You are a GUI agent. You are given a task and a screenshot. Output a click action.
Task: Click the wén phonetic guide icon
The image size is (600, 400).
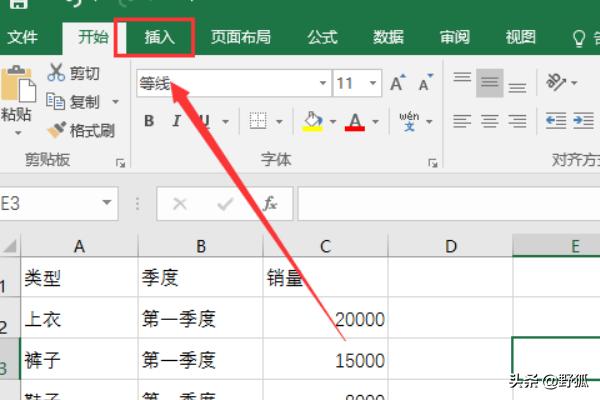[409, 121]
